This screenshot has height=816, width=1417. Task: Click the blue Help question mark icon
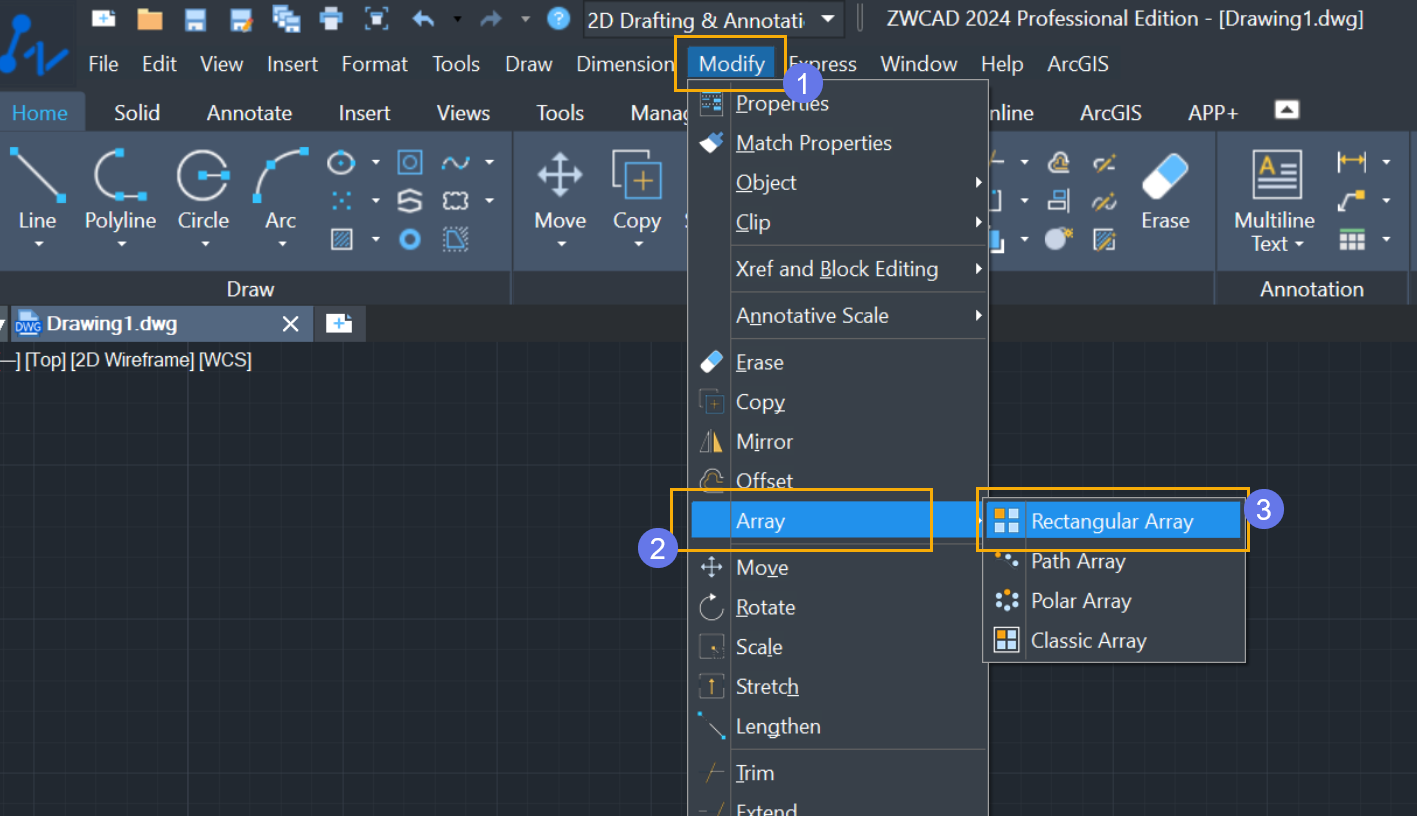coord(559,18)
